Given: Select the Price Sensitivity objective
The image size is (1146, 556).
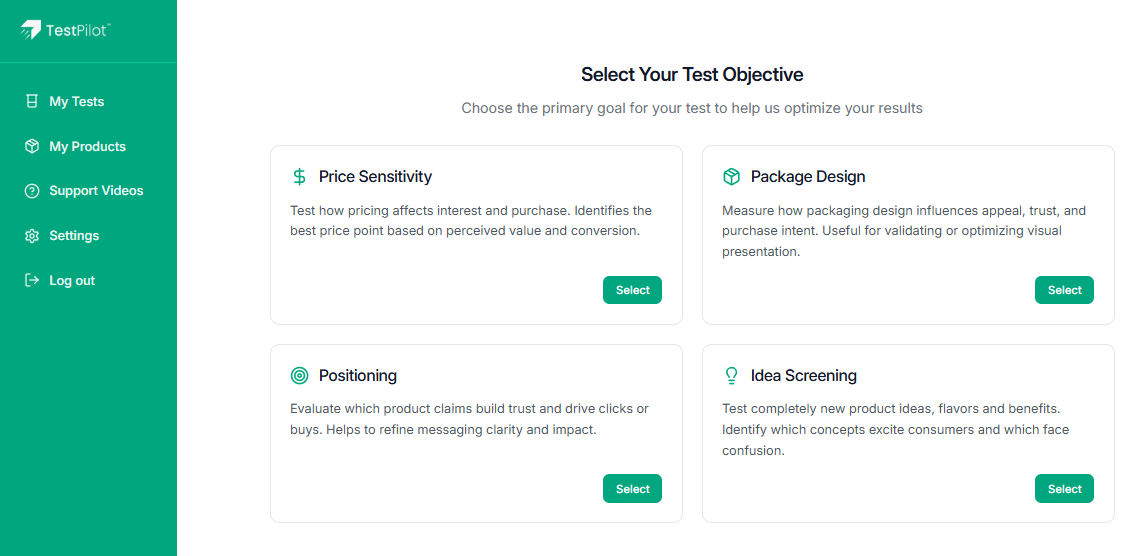Looking at the screenshot, I should coord(632,290).
